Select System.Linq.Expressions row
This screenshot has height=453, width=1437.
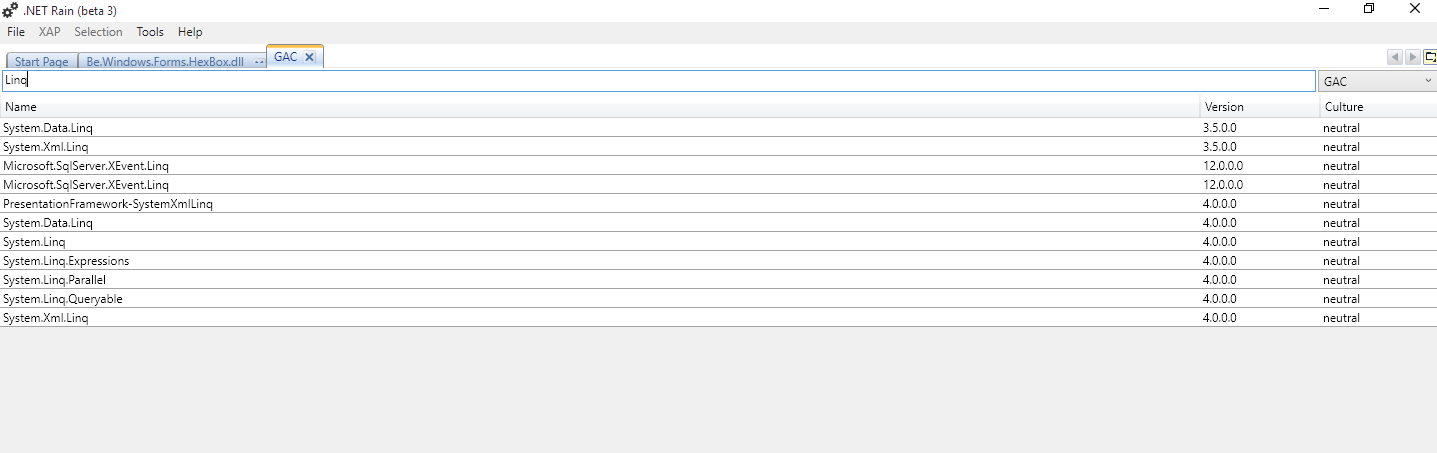(718, 261)
